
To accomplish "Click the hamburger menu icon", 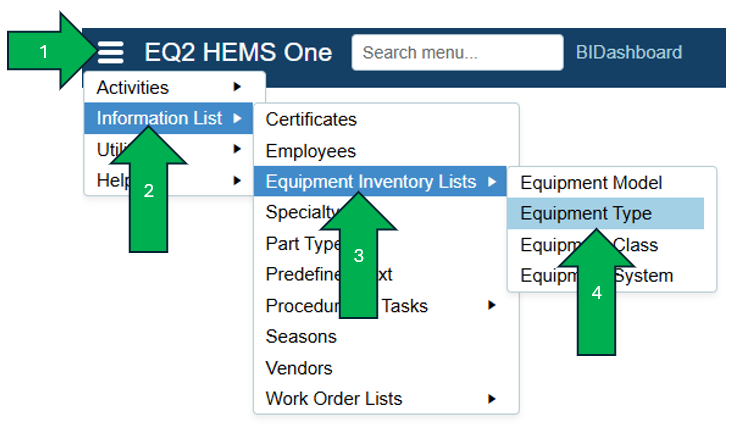I will pos(110,53).
